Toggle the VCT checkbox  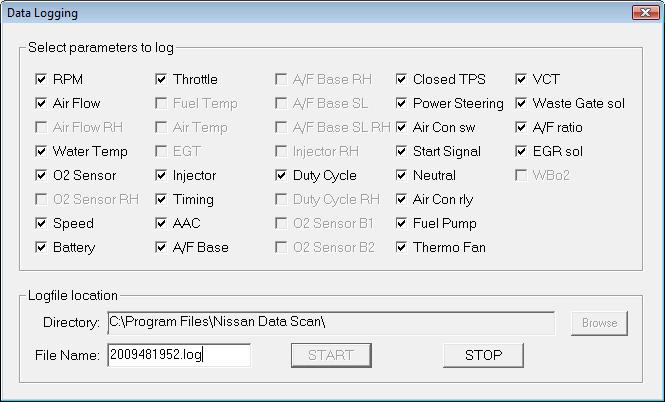coord(521,79)
